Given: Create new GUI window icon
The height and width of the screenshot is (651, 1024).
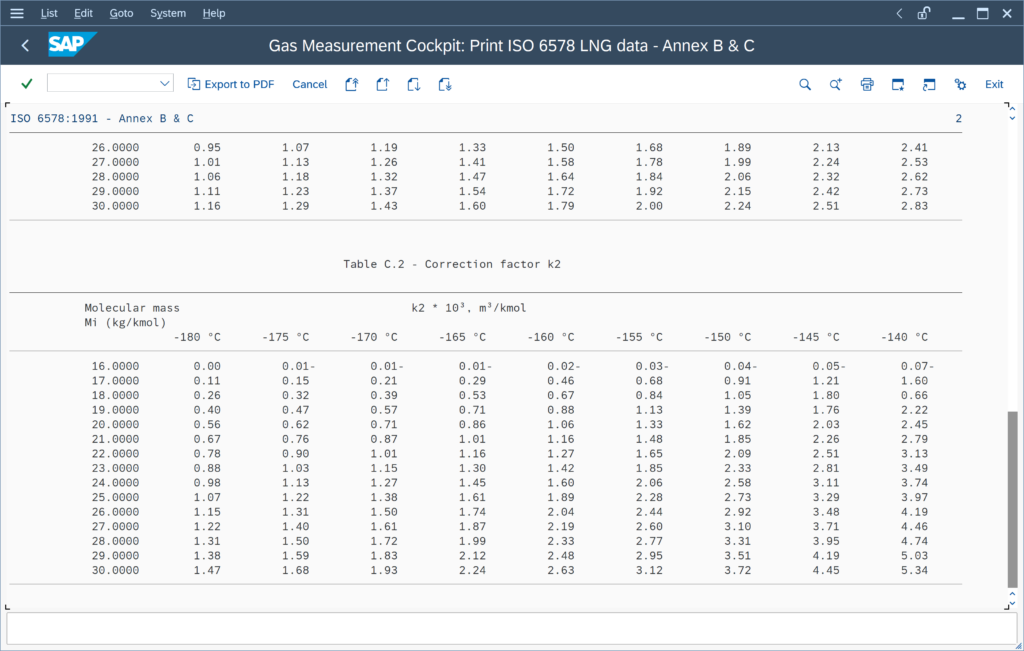Looking at the screenshot, I should click(x=898, y=84).
